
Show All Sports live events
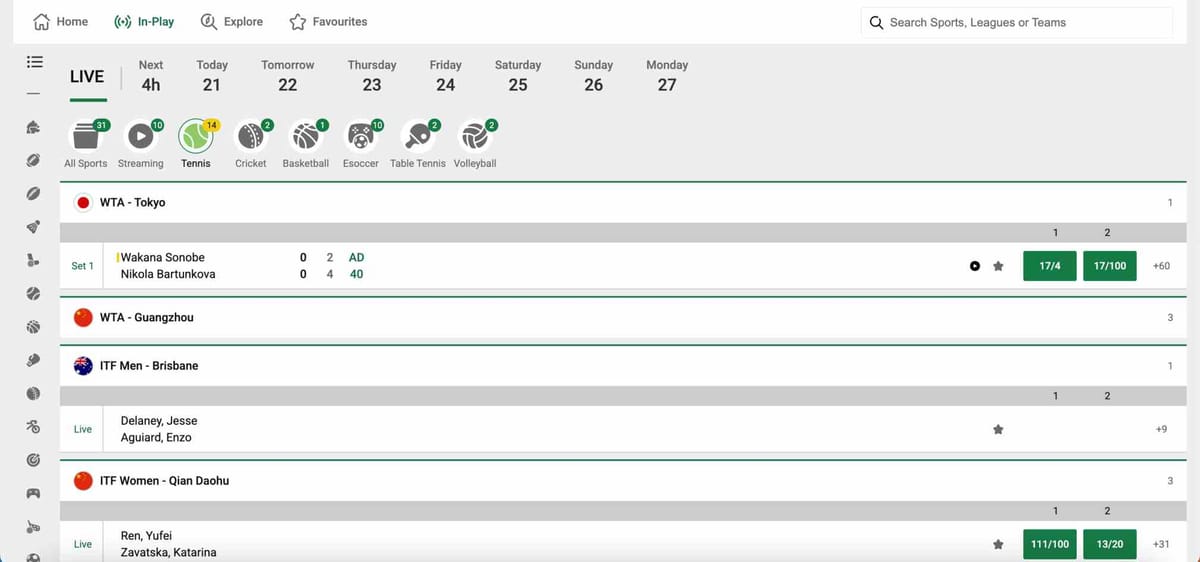(86, 144)
